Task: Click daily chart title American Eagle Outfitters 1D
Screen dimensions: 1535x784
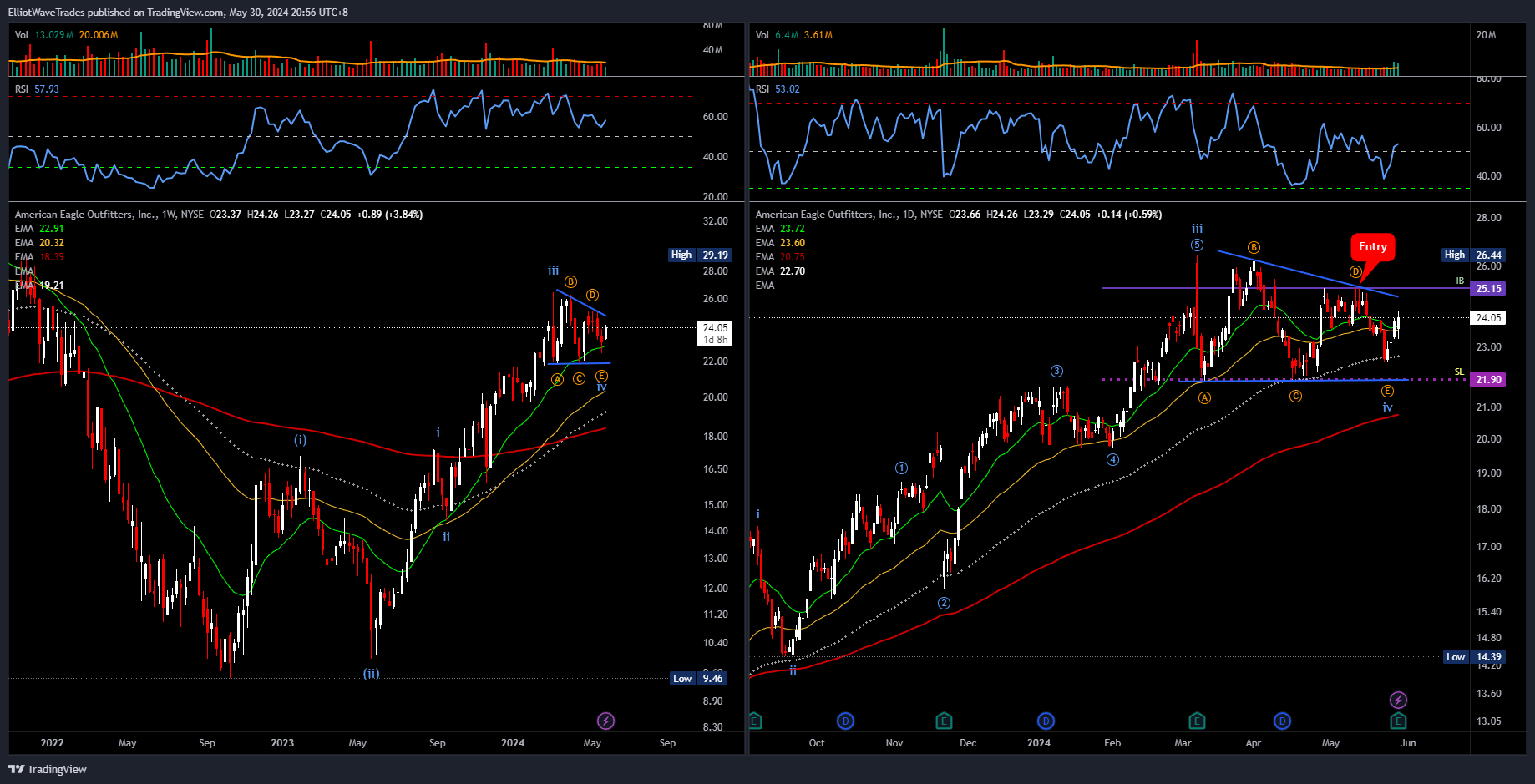Action: (849, 214)
